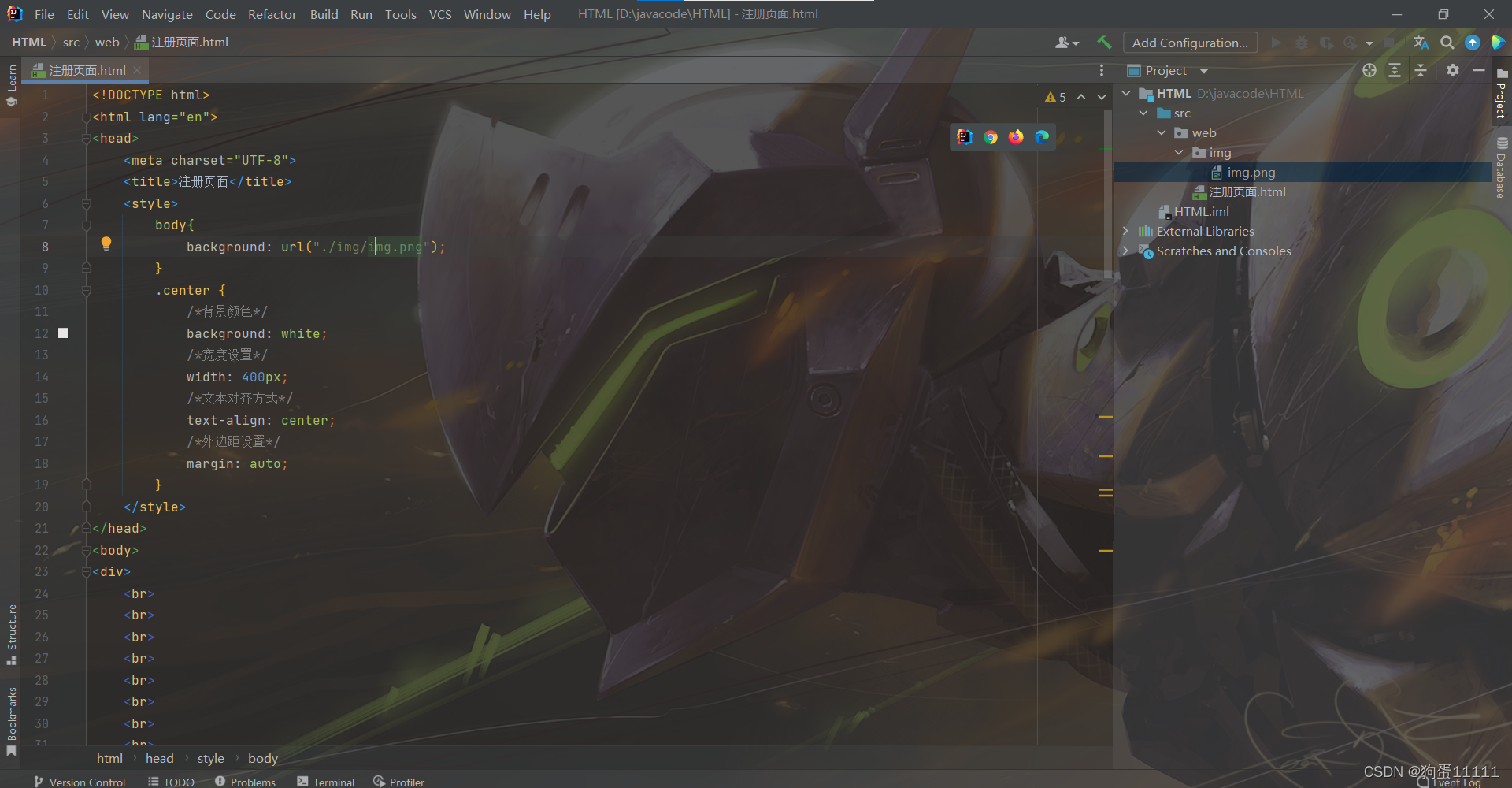Click Select Opened File target icon
The image size is (1512, 788).
click(x=1369, y=70)
